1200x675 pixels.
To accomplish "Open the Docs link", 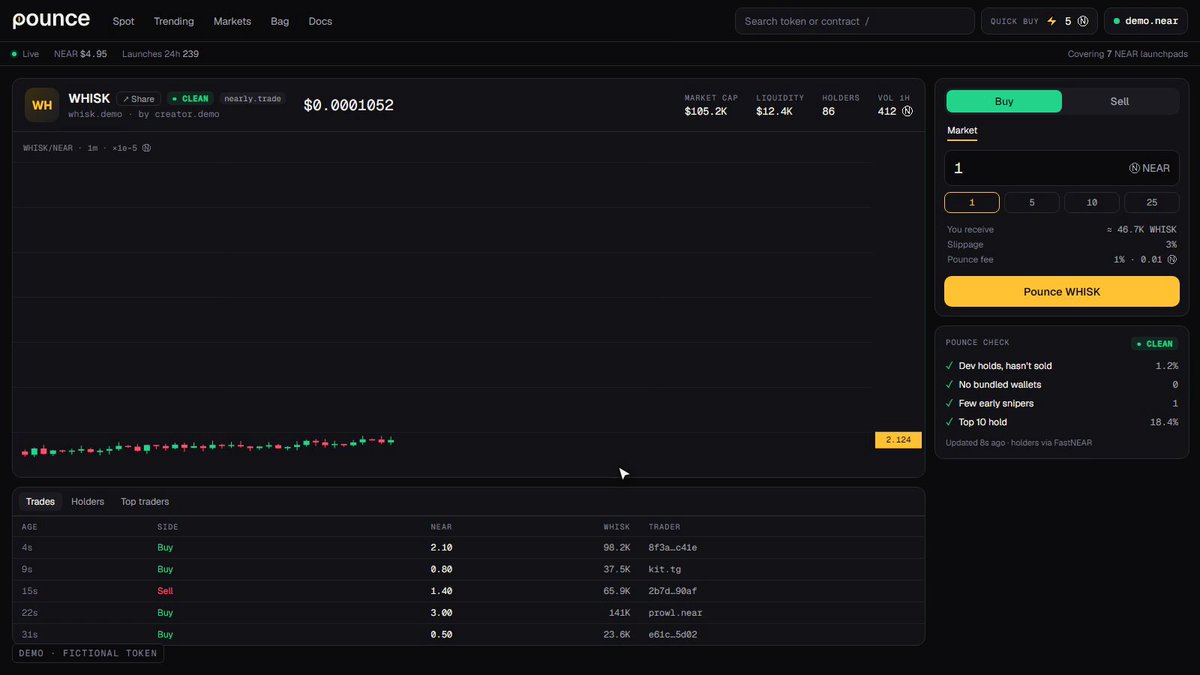I will pos(320,21).
